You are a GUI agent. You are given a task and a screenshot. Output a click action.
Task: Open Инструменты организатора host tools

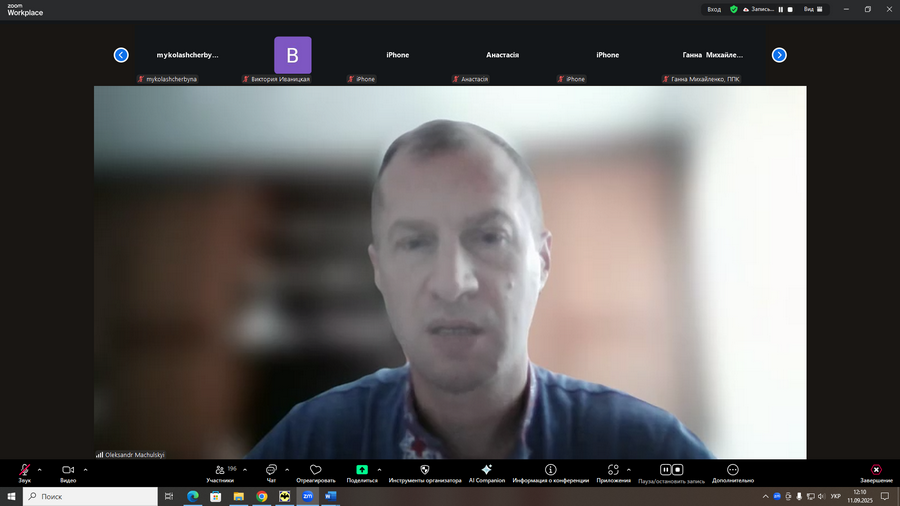[424, 470]
